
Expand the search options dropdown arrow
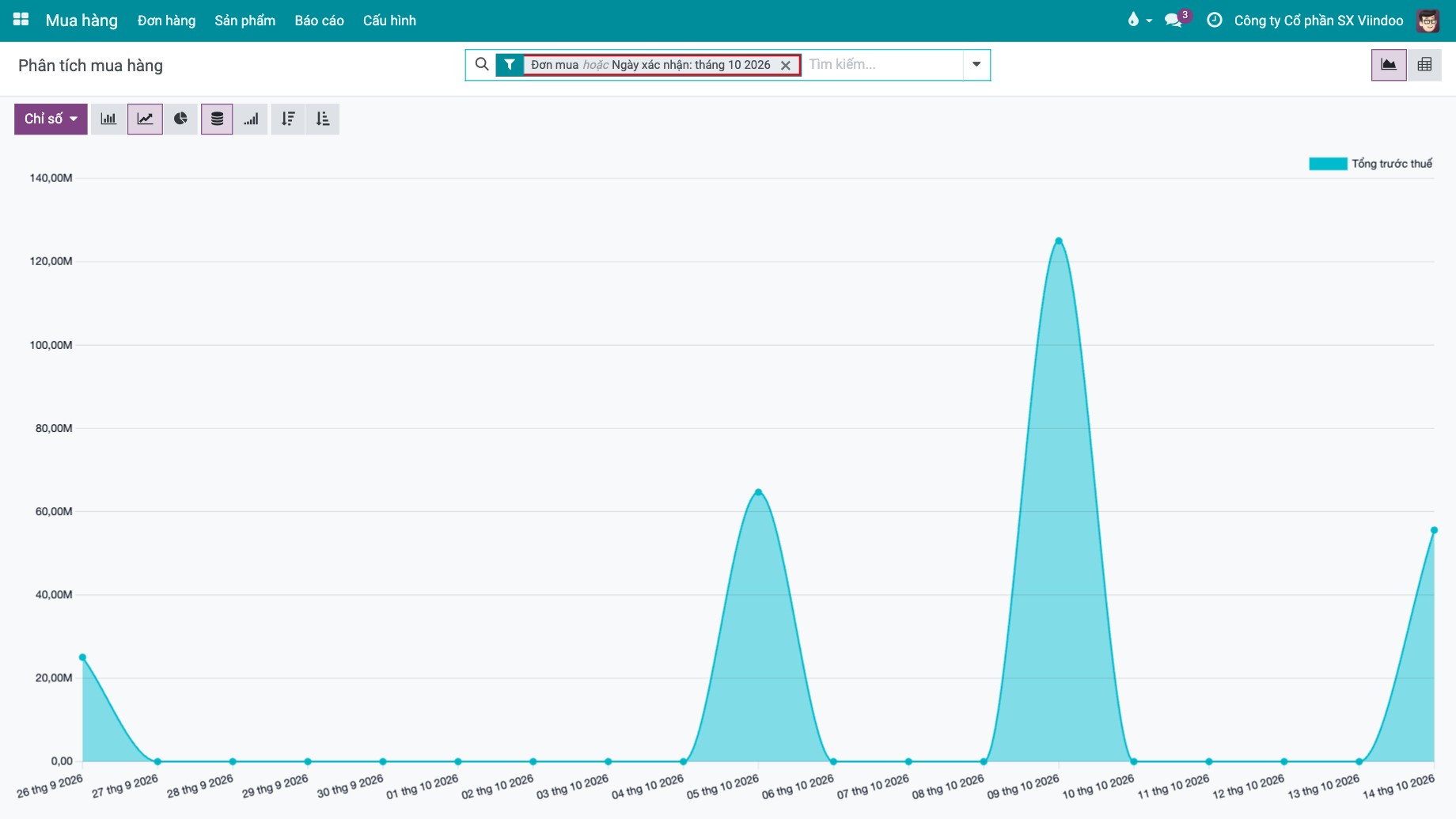coord(976,65)
